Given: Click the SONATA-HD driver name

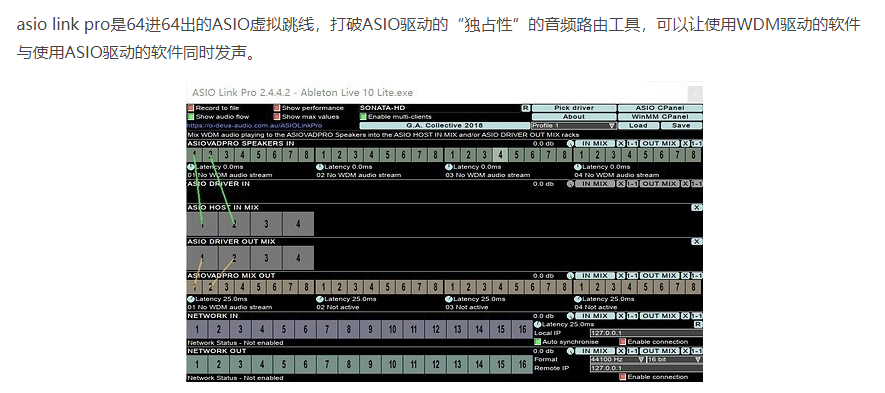Looking at the screenshot, I should (382, 108).
